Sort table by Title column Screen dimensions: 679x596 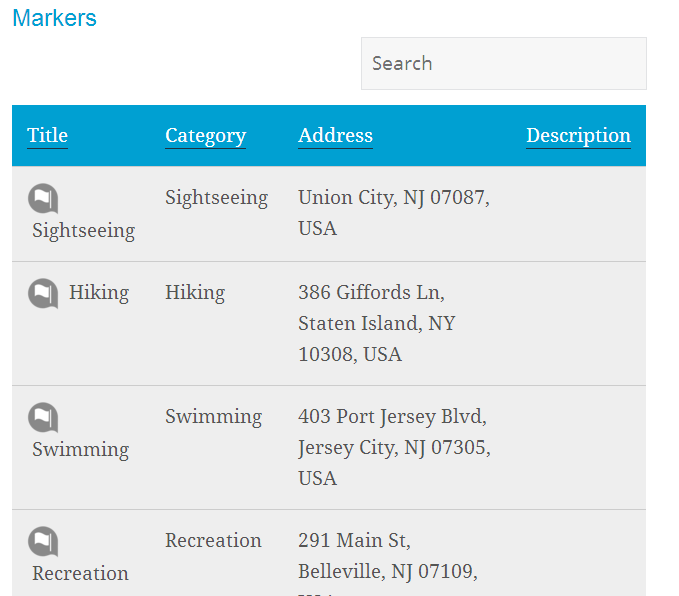[x=48, y=136]
